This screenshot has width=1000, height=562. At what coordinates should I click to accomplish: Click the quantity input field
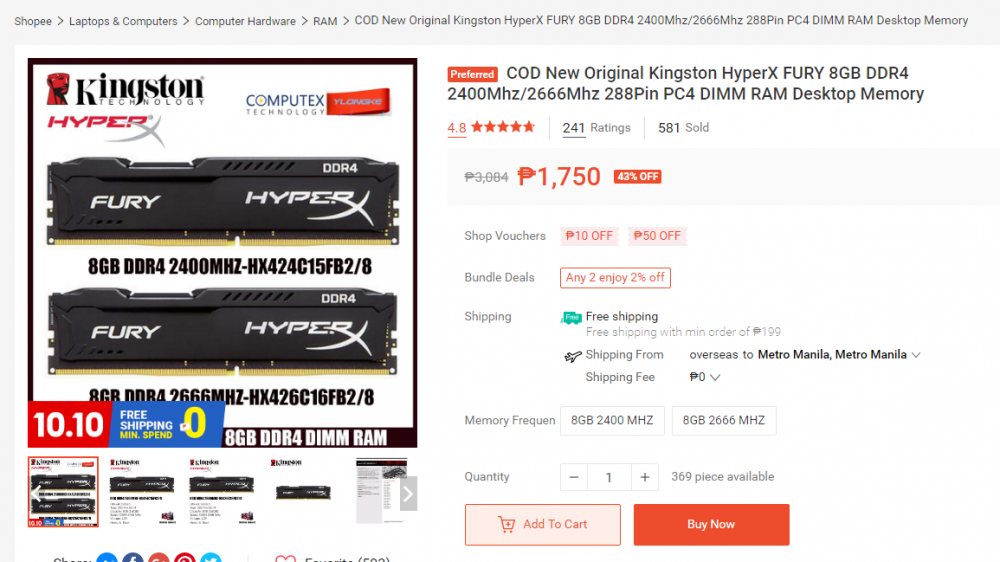tap(609, 477)
